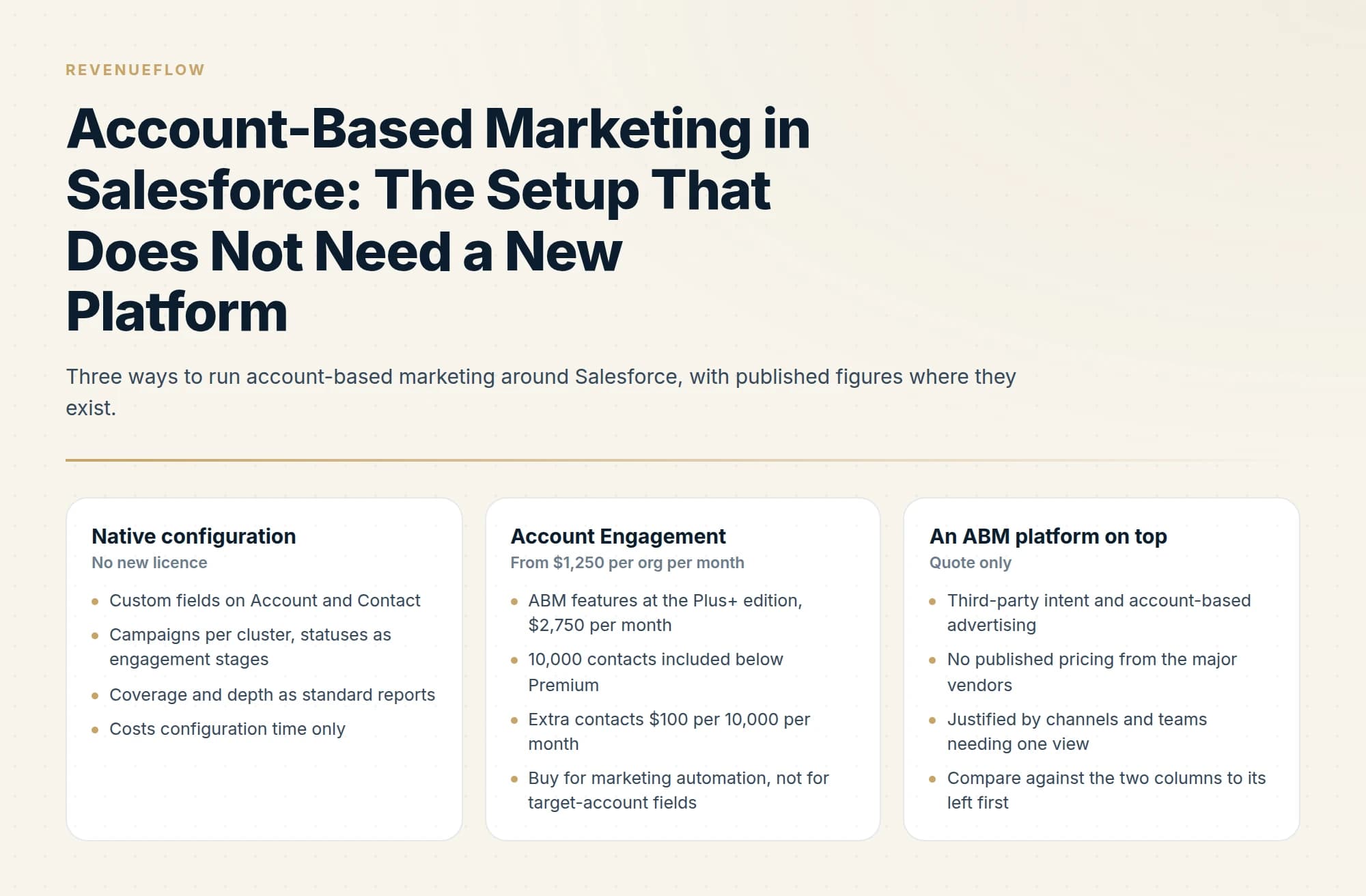1366x896 pixels.
Task: Click the 'An ABM platform on top' heading
Action: (1048, 536)
